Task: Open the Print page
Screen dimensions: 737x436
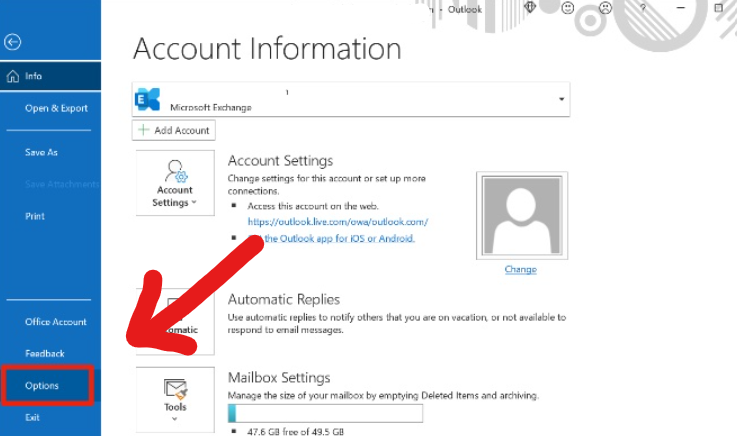Action: click(35, 216)
